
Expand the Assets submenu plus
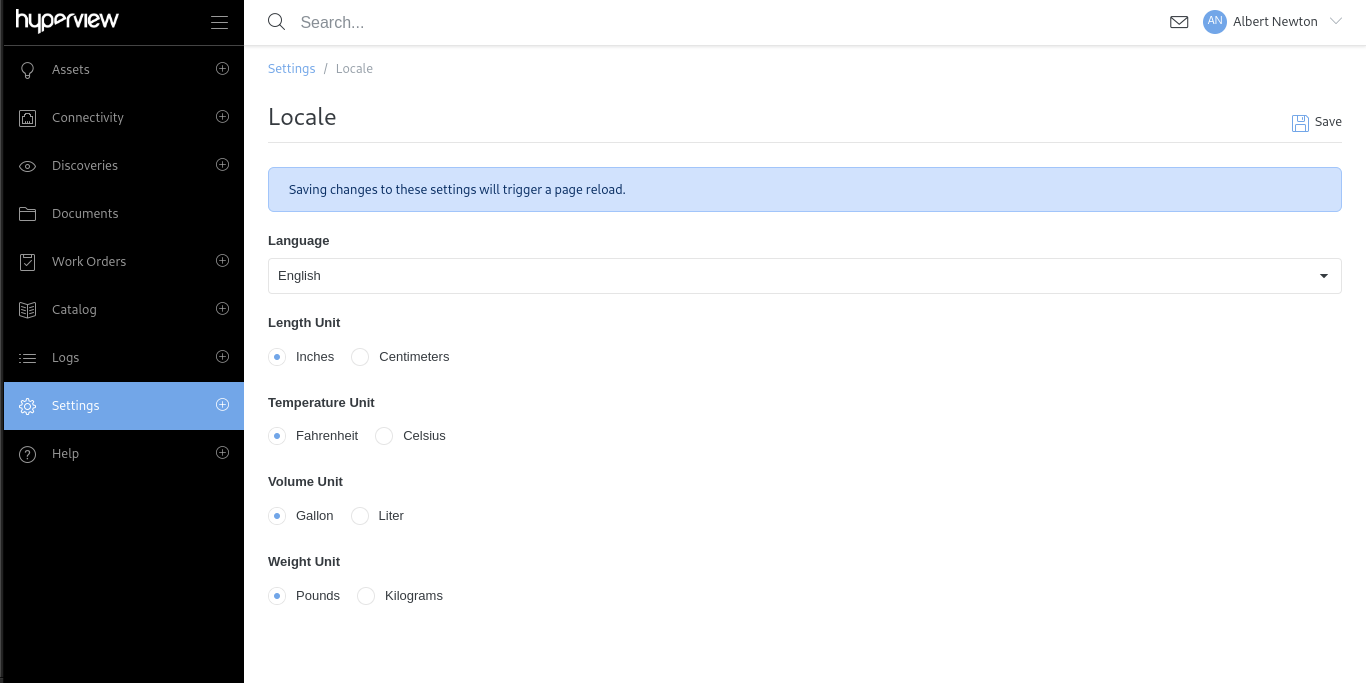coord(223,69)
